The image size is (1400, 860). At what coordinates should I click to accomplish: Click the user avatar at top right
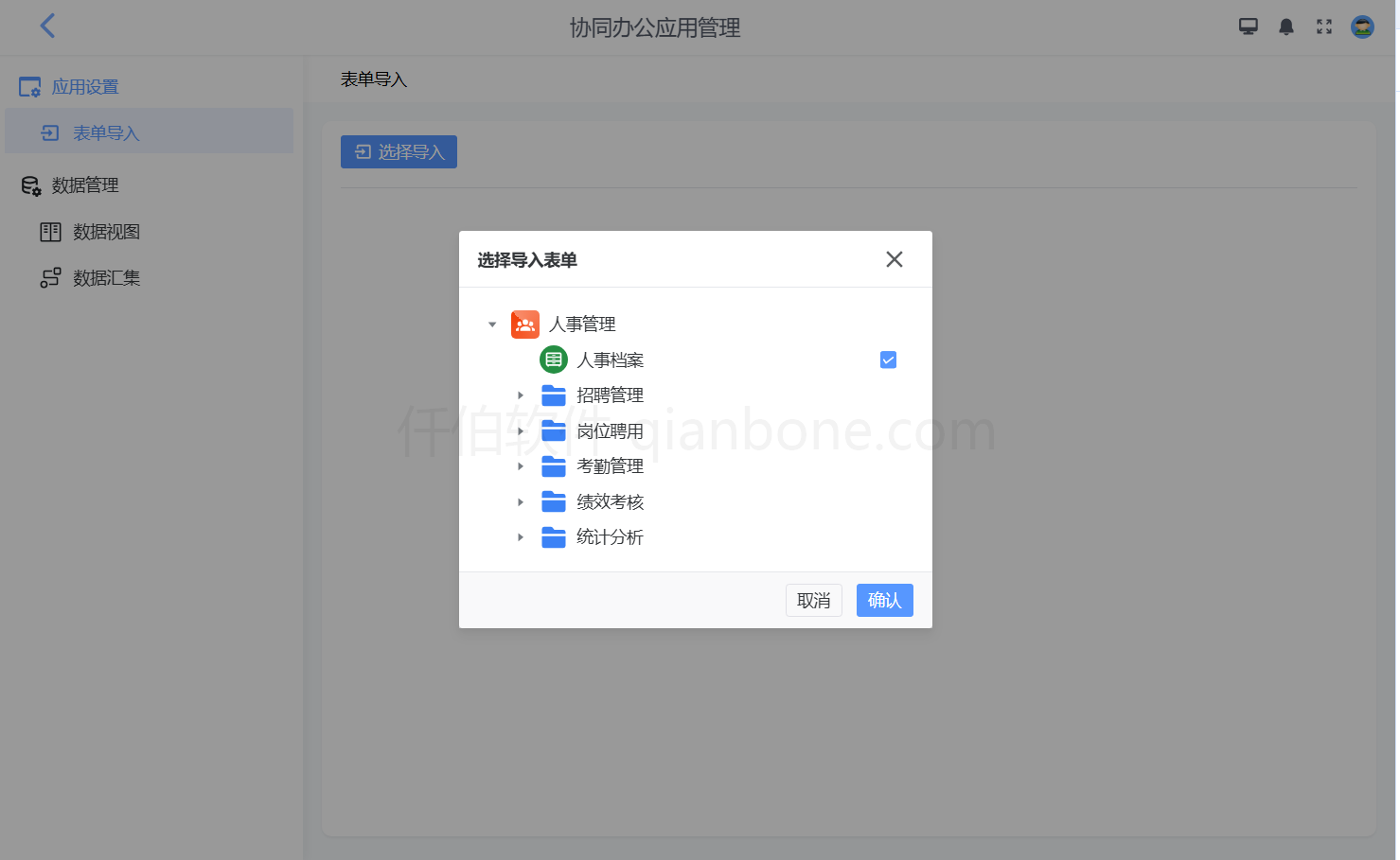pyautogui.click(x=1361, y=26)
